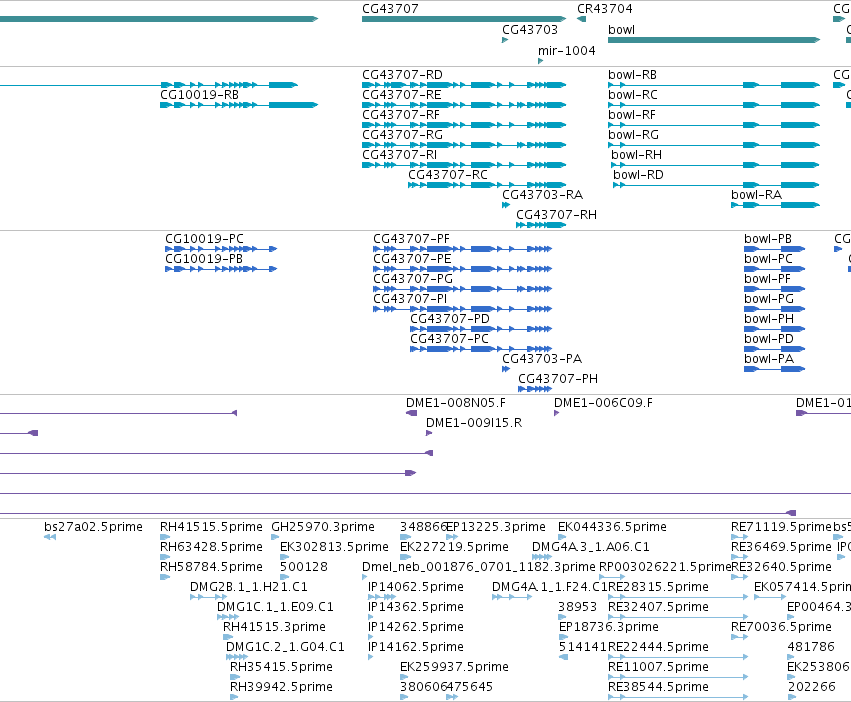Click the CG43707-RC transcript glyph
This screenshot has width=851, height=702.
coord(487,185)
